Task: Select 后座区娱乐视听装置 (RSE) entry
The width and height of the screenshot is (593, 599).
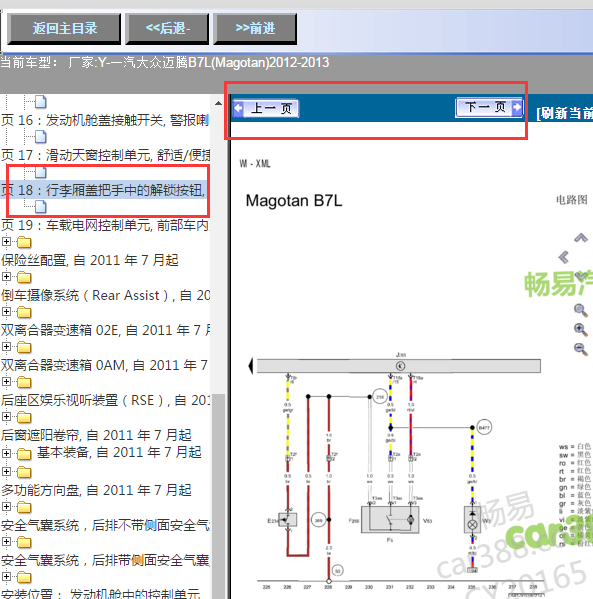Action: click(105, 400)
